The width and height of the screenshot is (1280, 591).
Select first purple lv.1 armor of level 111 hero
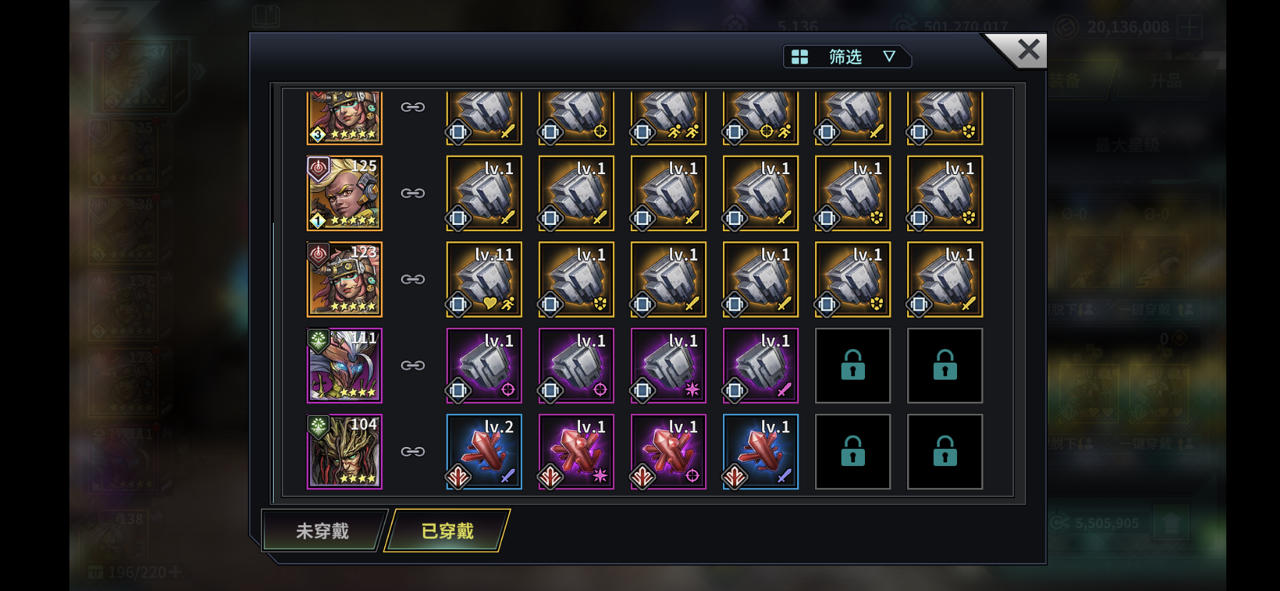484,365
